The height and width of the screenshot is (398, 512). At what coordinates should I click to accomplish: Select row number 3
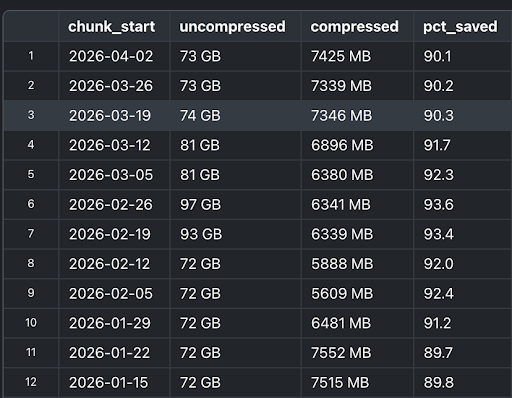coord(31,115)
